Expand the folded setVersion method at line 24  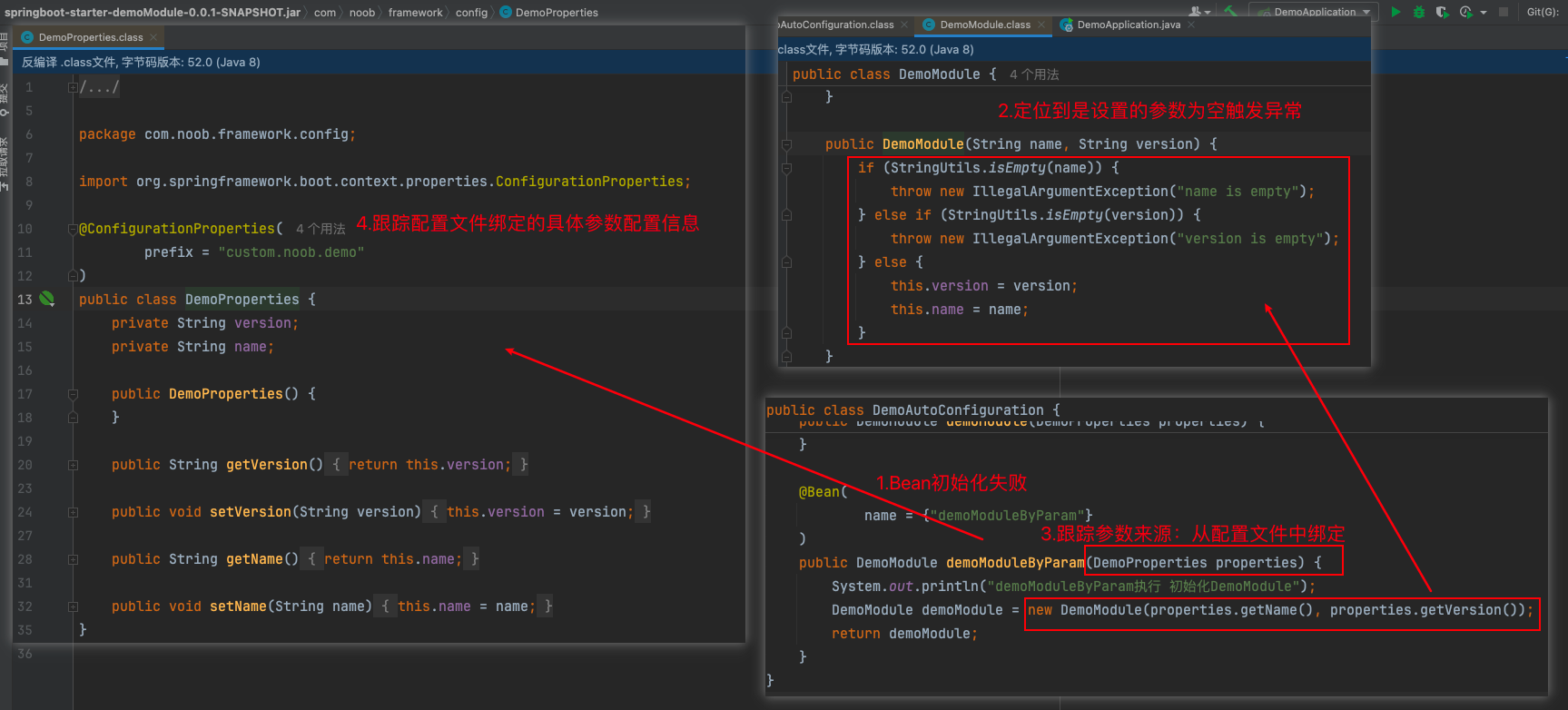[x=73, y=512]
